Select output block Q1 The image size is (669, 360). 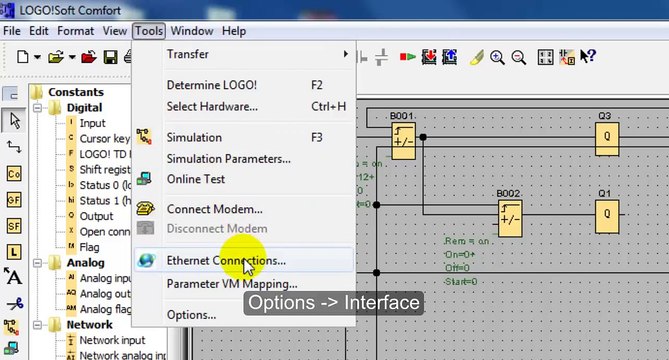point(607,217)
